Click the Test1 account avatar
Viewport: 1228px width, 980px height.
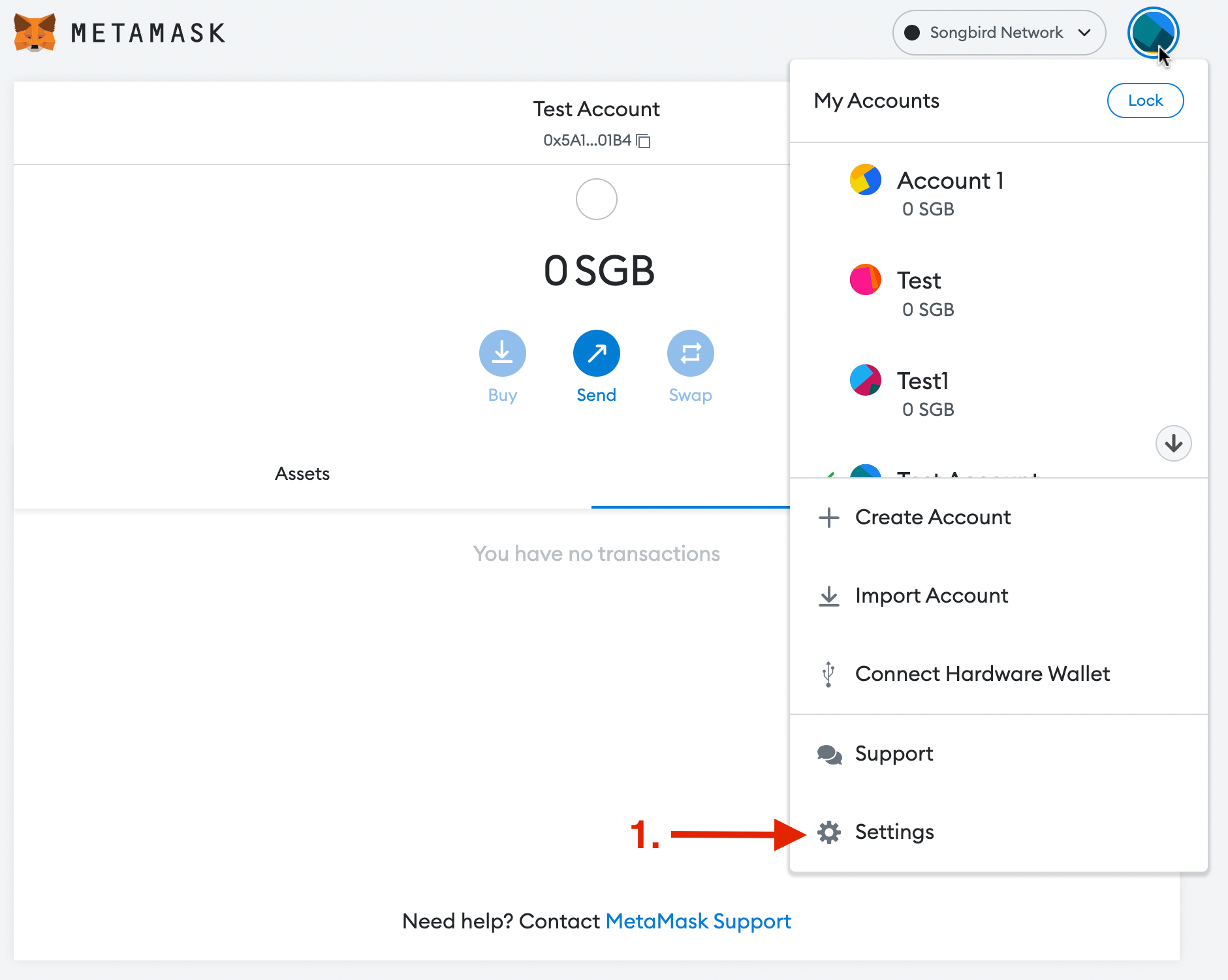click(866, 380)
